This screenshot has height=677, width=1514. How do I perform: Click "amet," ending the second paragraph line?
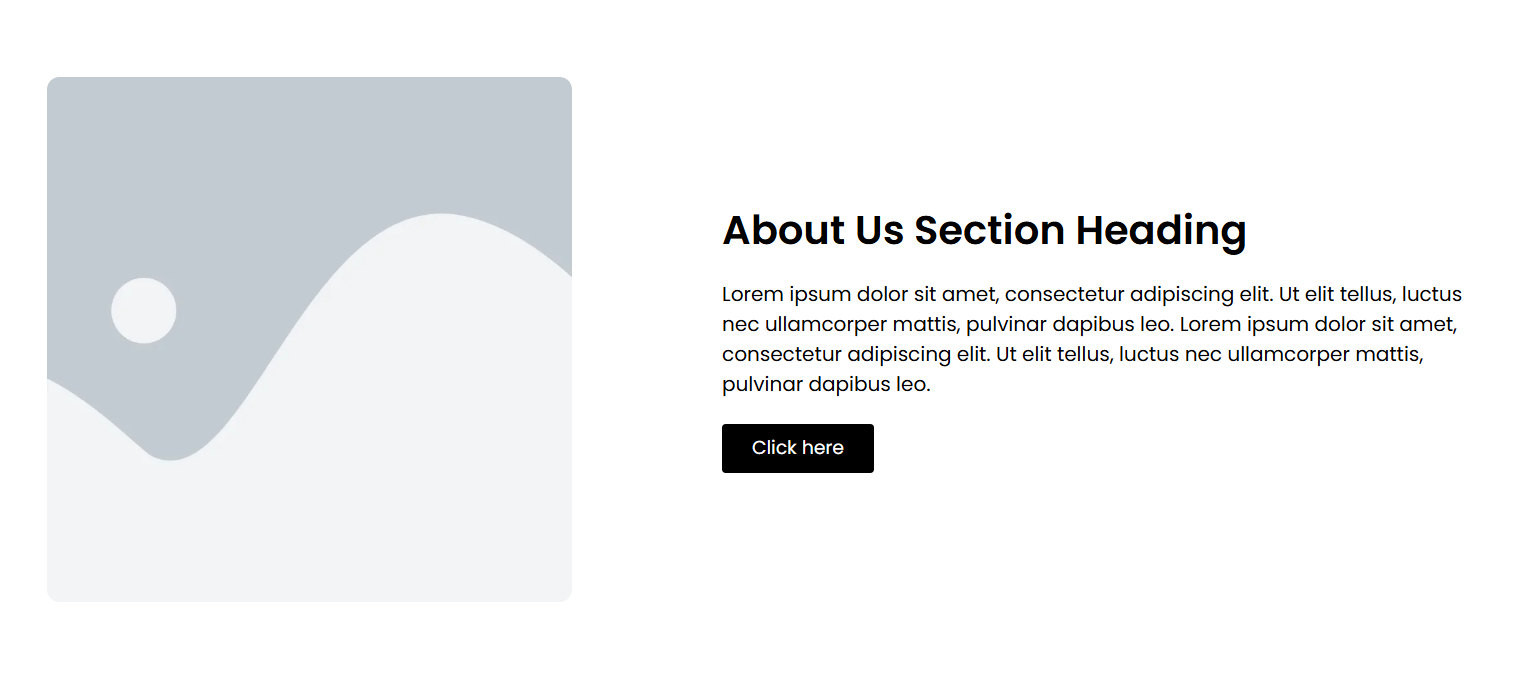tap(1432, 324)
